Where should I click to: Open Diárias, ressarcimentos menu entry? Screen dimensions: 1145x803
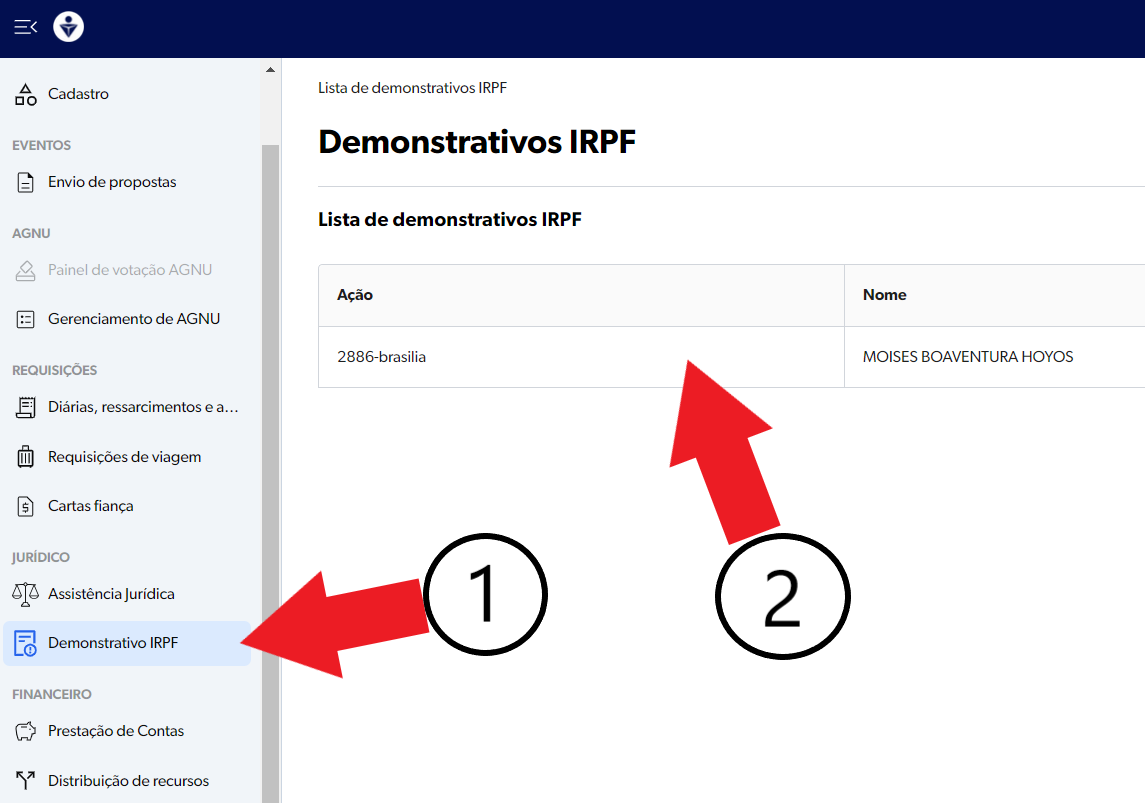pos(143,408)
